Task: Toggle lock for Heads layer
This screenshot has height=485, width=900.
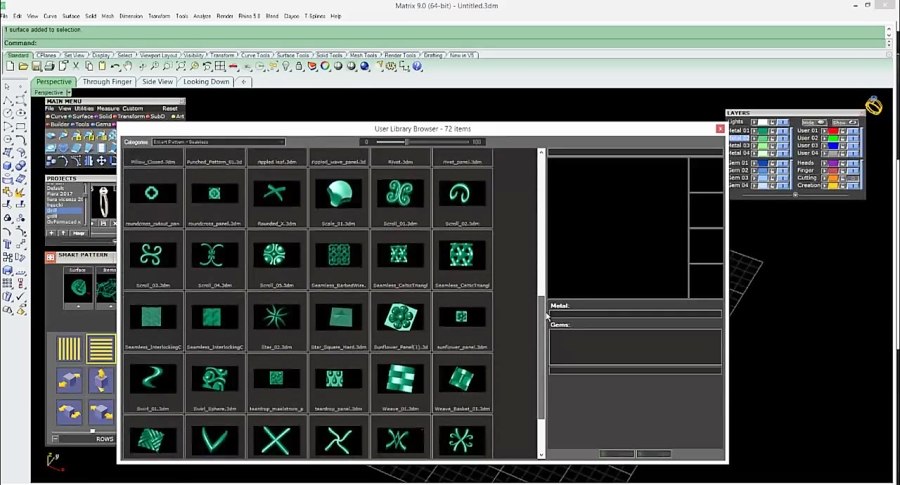Action: click(841, 163)
